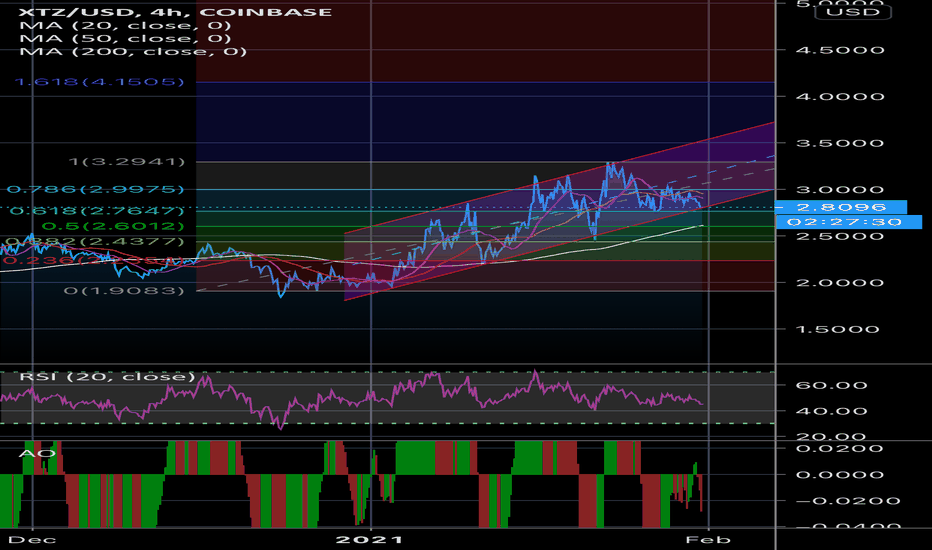Screen dimensions: 932x550
Task: Select the MA (200, close, 0) indicator label
Action: tap(133, 52)
